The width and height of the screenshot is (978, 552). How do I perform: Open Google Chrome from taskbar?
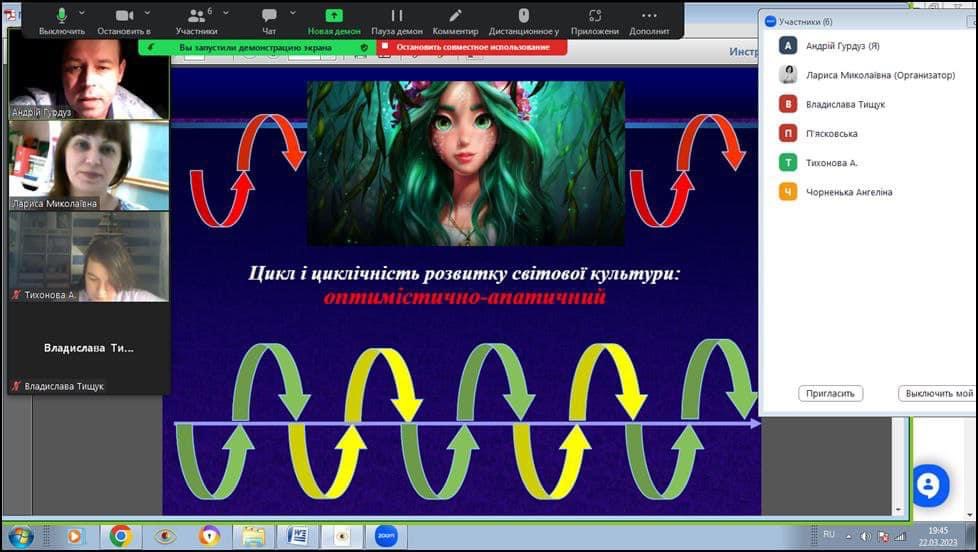(x=120, y=536)
